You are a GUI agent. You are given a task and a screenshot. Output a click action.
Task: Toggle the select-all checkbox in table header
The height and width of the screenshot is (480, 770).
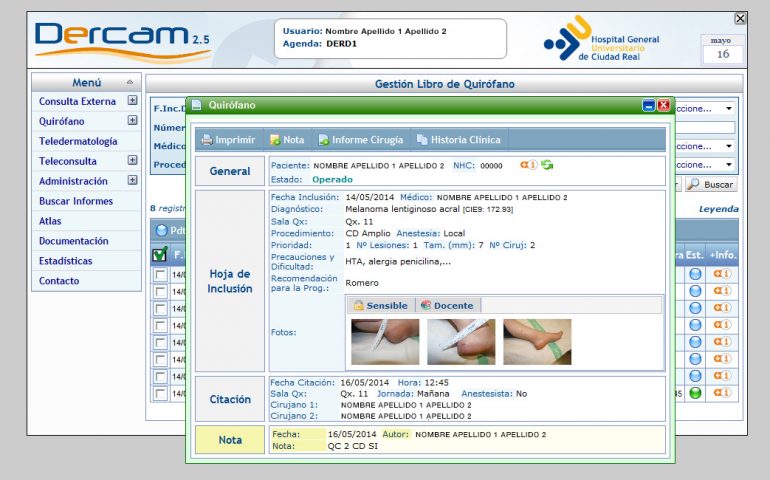tap(160, 255)
